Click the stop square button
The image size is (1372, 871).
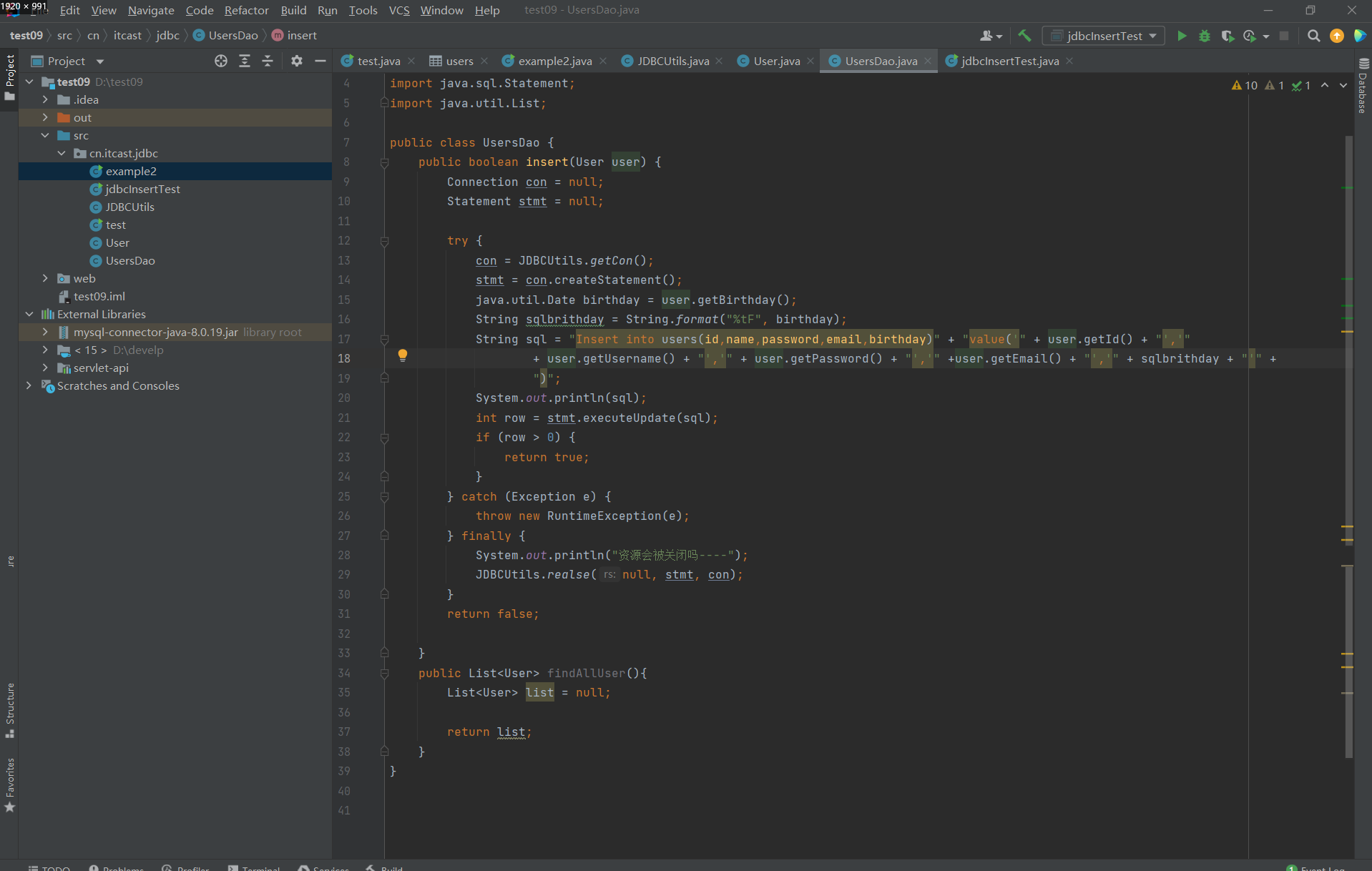(1284, 36)
